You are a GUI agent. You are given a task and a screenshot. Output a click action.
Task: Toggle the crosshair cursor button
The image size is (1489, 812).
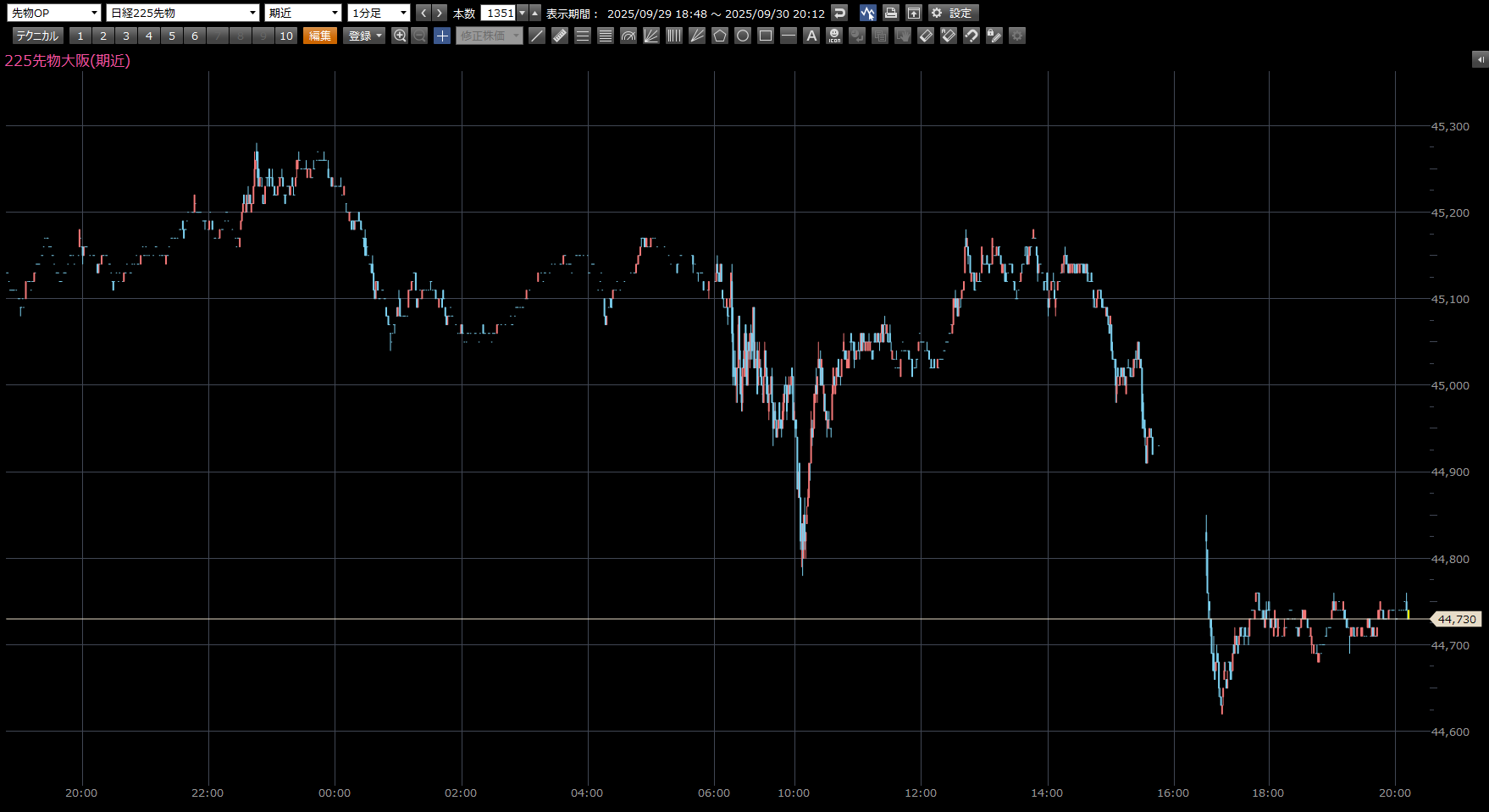click(442, 36)
